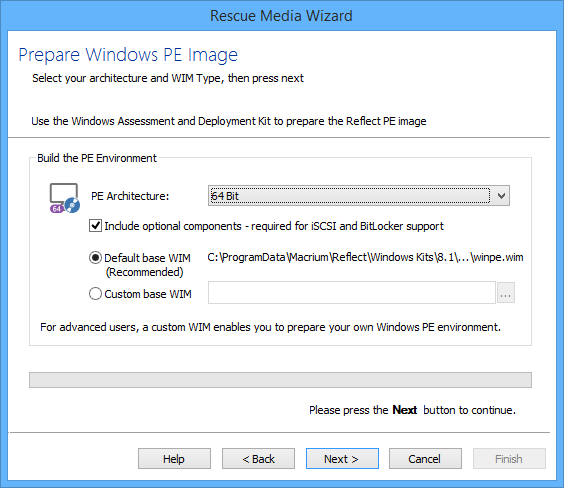Screen dimensions: 564x488
Task: Click the Custom base WIM path field
Action: [352, 293]
